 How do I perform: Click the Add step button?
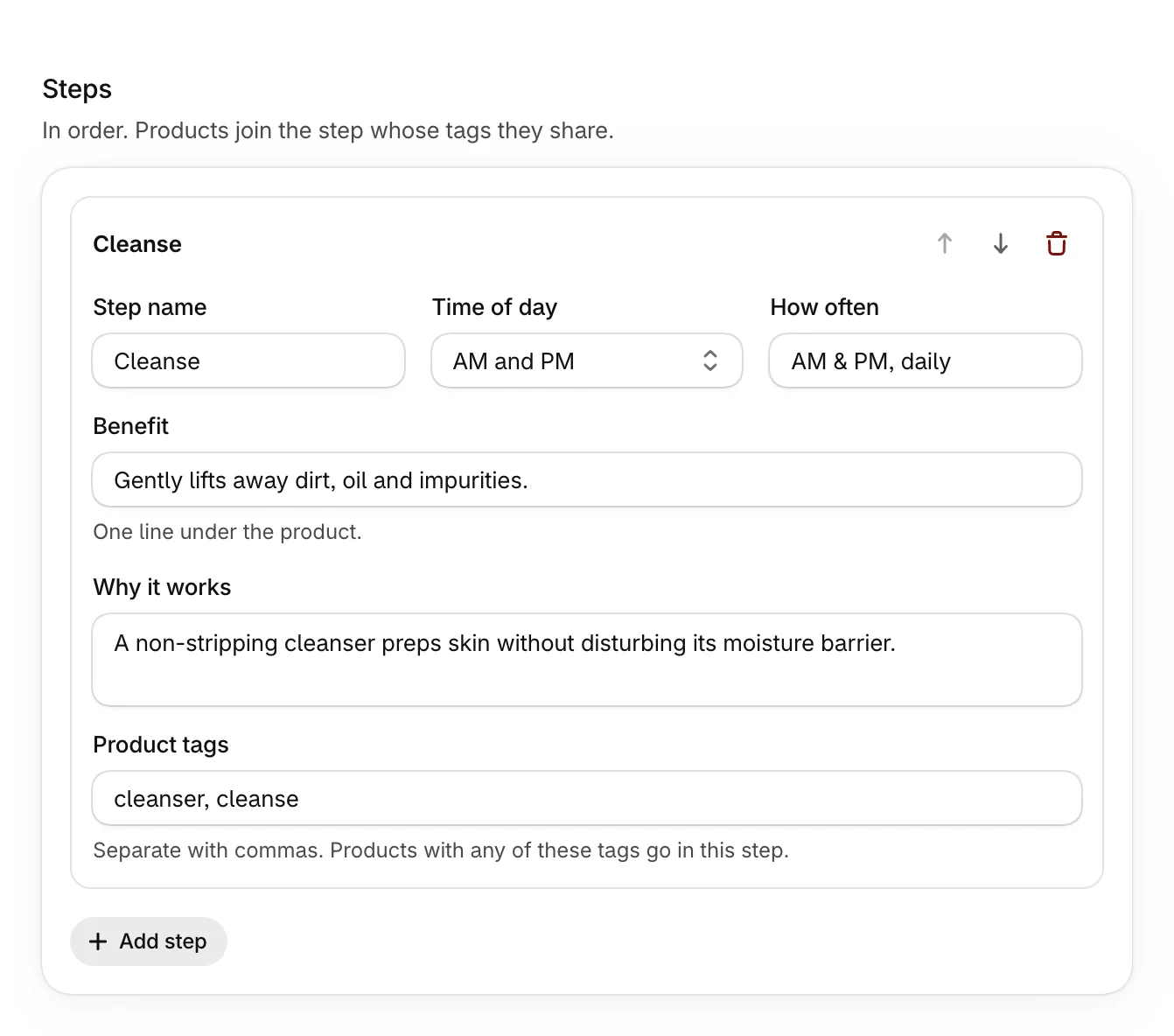(149, 941)
